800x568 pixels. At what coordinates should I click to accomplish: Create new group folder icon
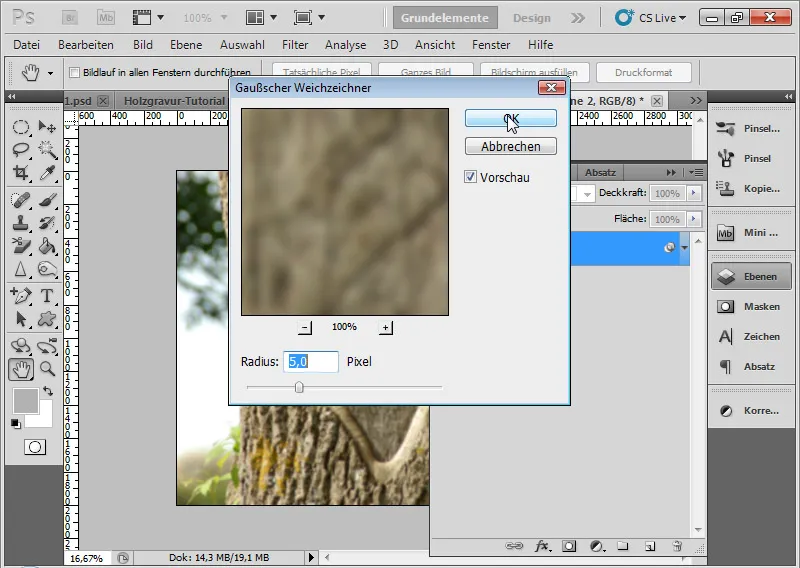[x=622, y=546]
